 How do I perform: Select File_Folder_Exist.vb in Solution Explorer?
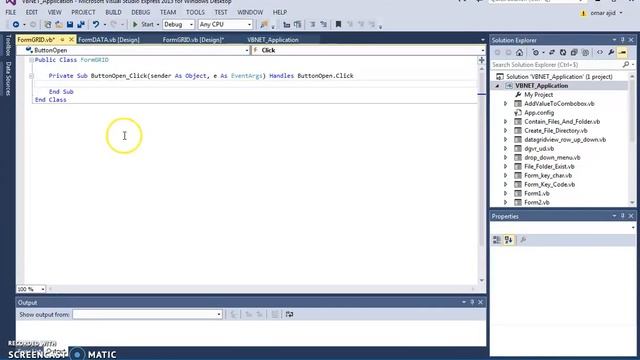tap(549, 167)
